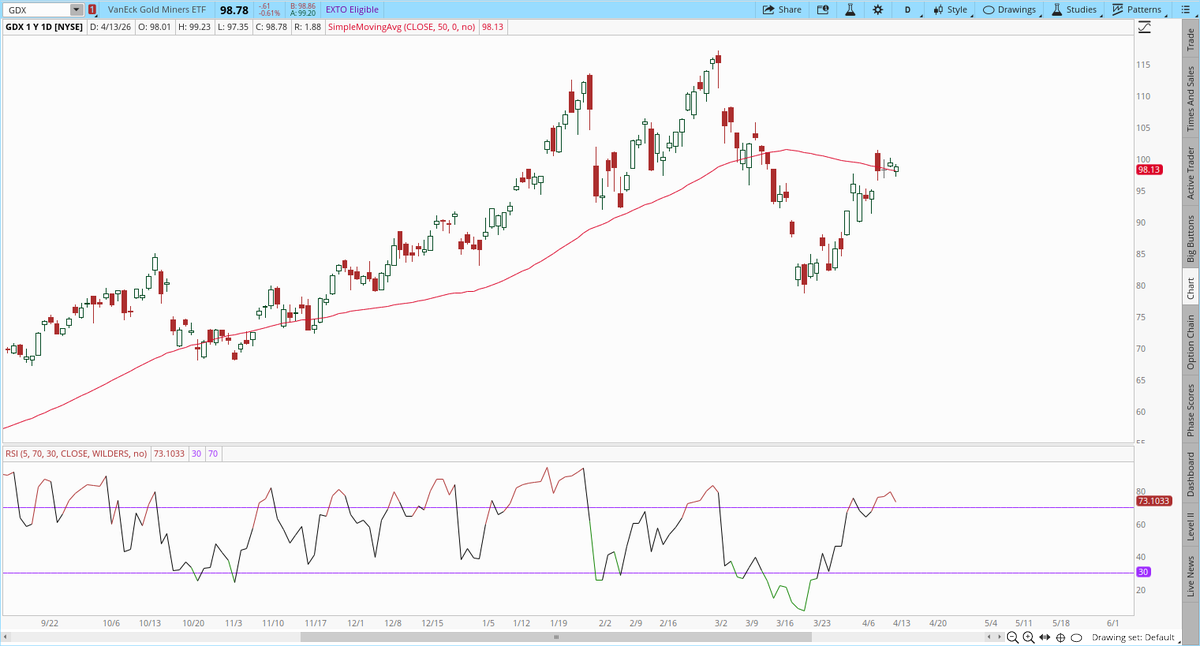Open the Dashboard side tab
The height and width of the screenshot is (646, 1200).
1190,473
